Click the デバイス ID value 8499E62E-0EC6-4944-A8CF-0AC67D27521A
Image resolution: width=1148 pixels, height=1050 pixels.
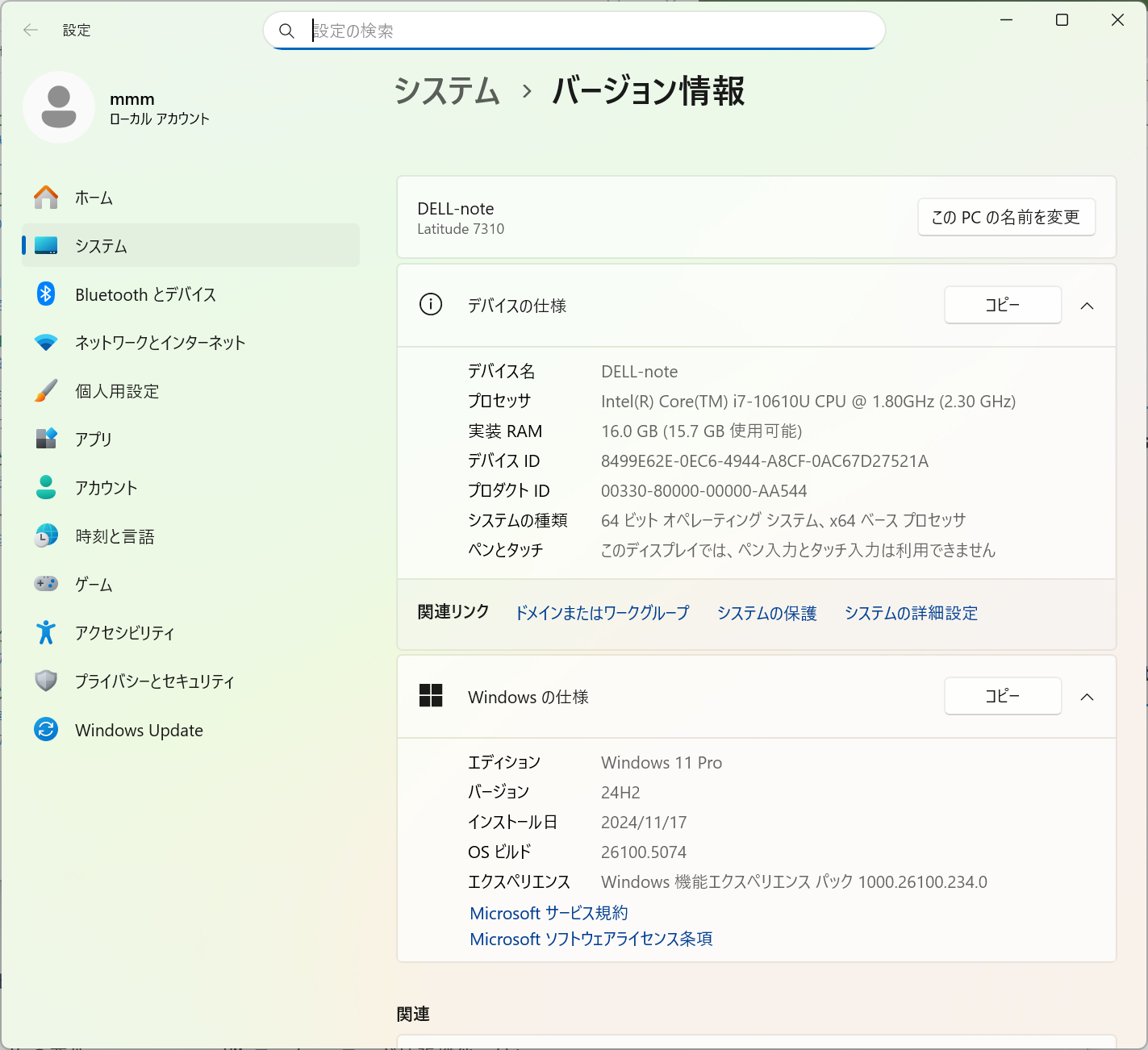tap(765, 461)
